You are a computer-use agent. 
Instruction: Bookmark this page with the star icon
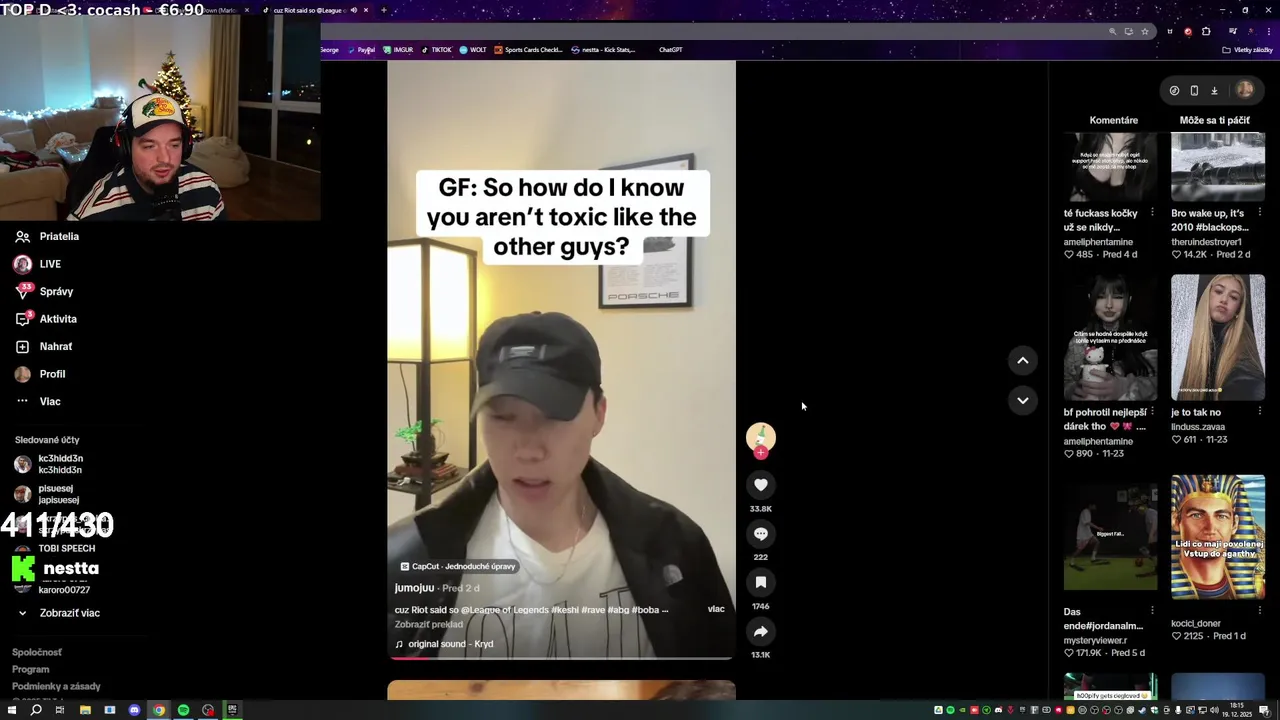pyautogui.click(x=1145, y=31)
